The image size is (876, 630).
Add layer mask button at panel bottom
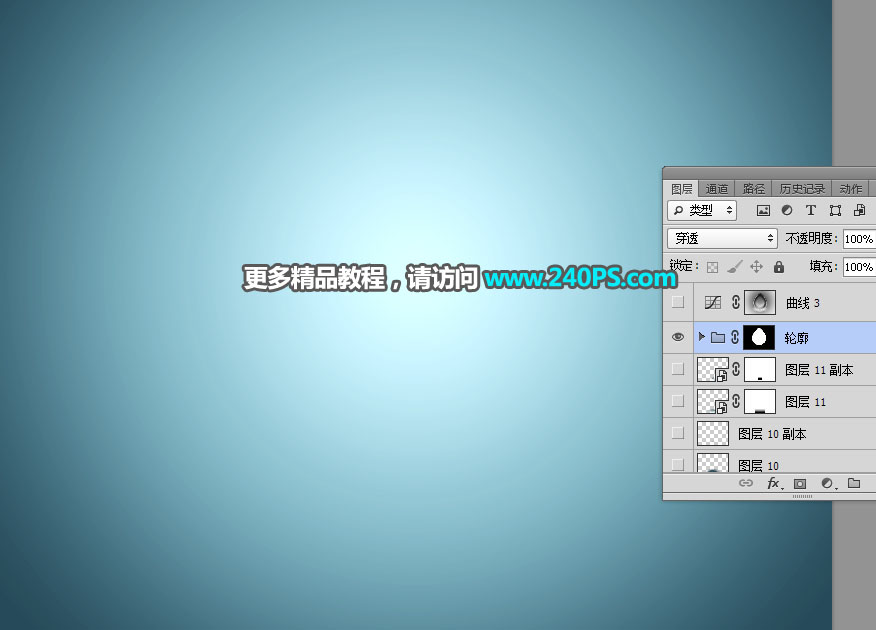click(x=800, y=484)
